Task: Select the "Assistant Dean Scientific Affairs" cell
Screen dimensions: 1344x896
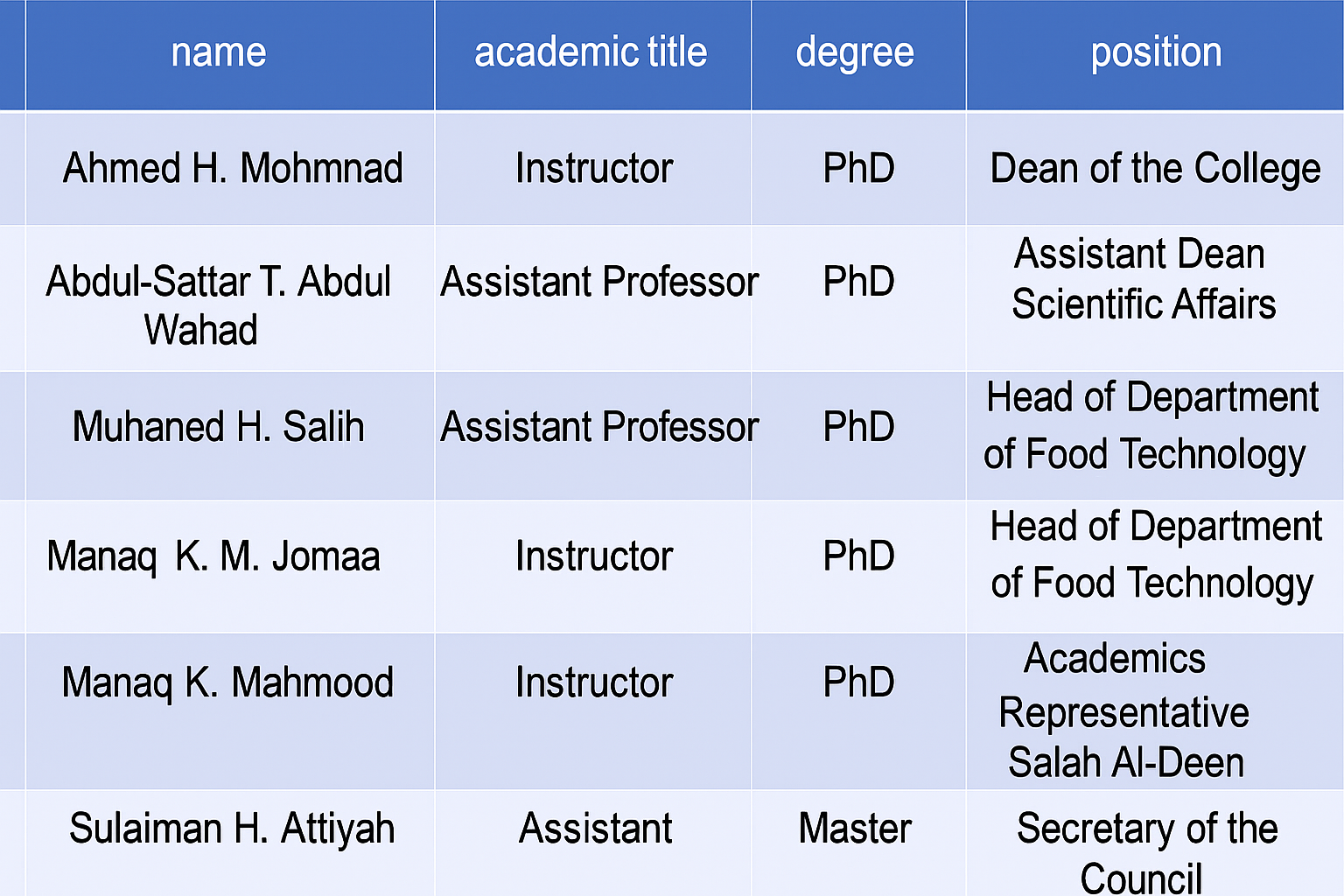Action: [x=1143, y=279]
